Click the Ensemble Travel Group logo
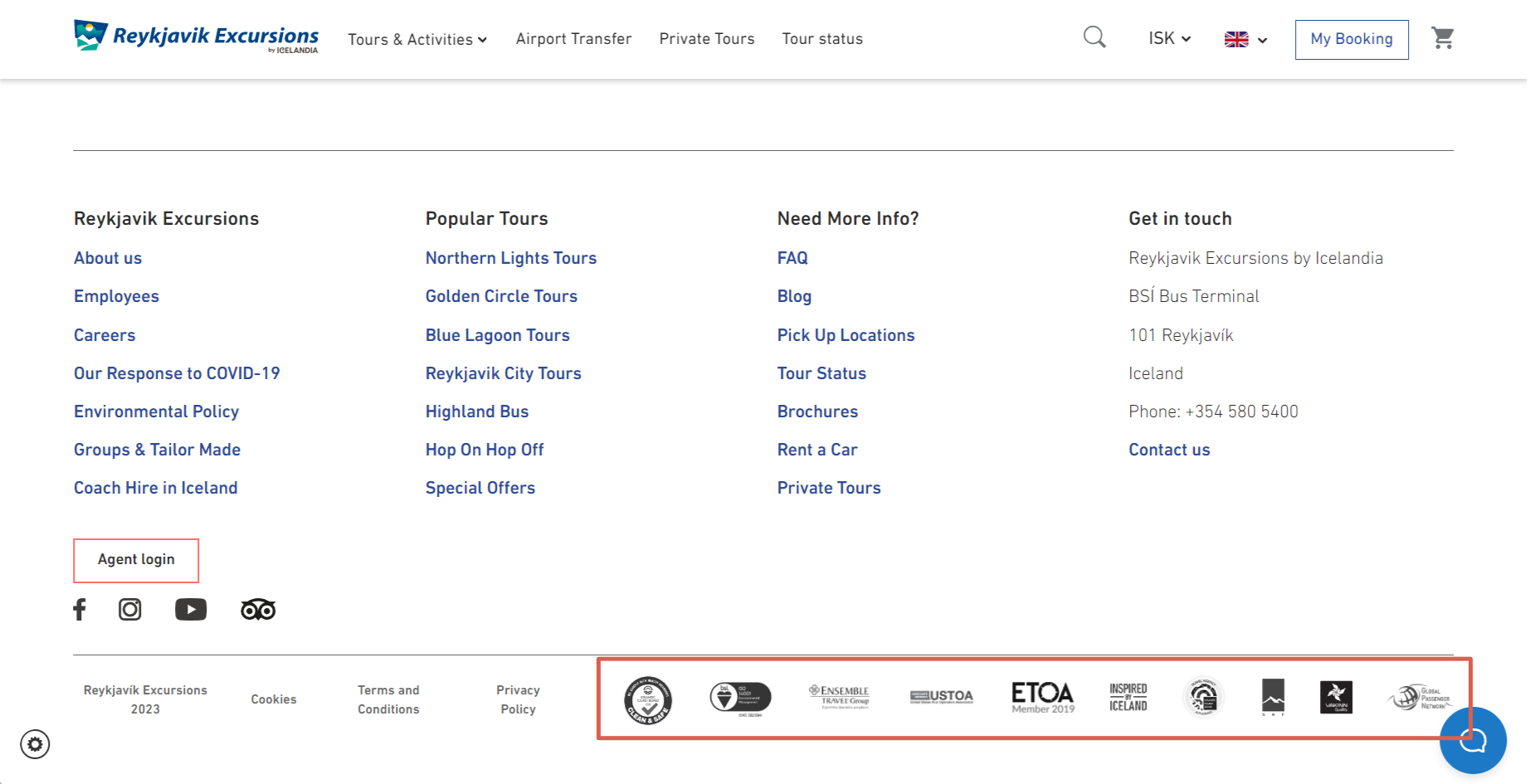 pyautogui.click(x=840, y=697)
